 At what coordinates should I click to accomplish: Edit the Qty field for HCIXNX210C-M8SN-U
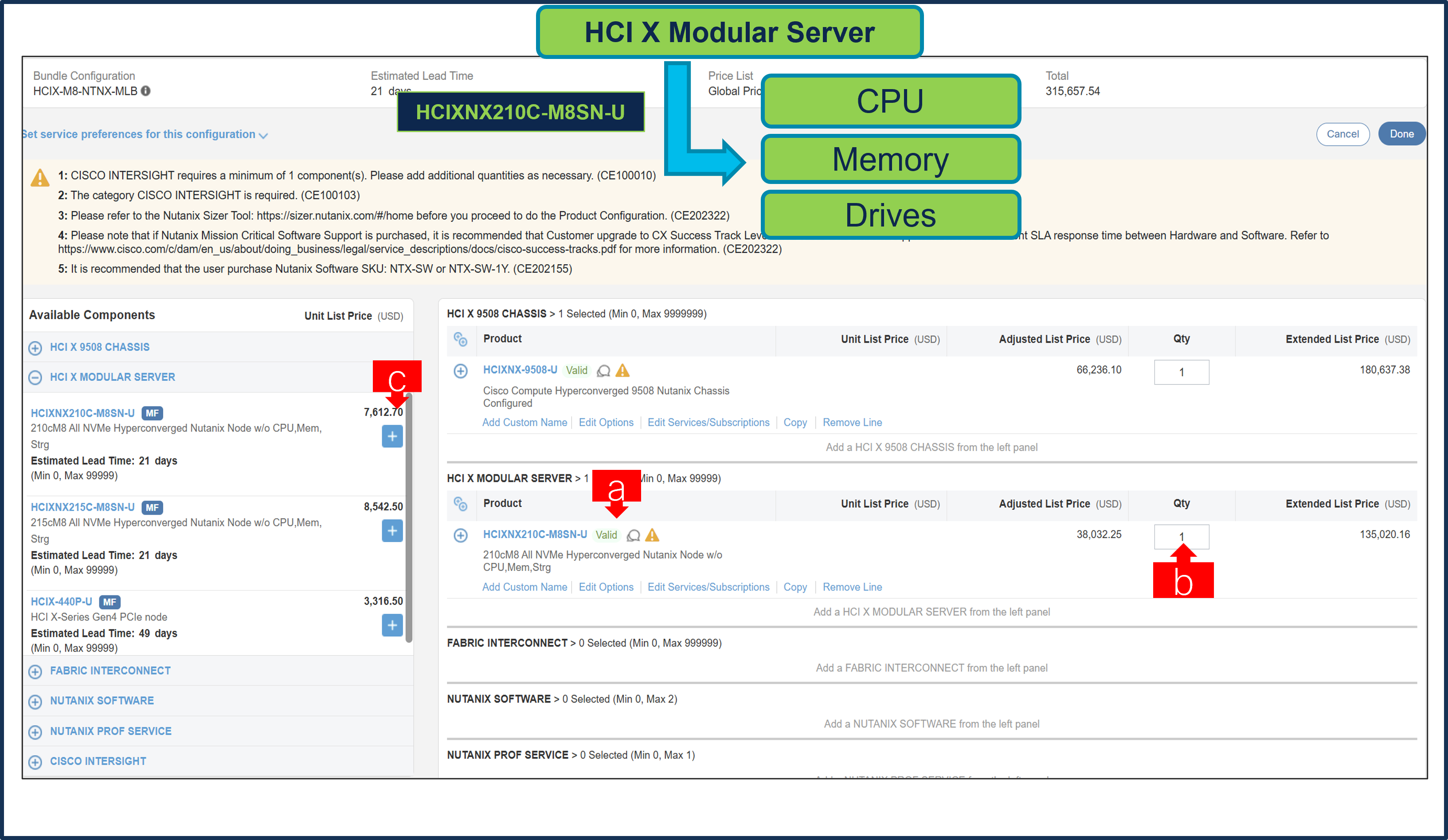(x=1182, y=536)
